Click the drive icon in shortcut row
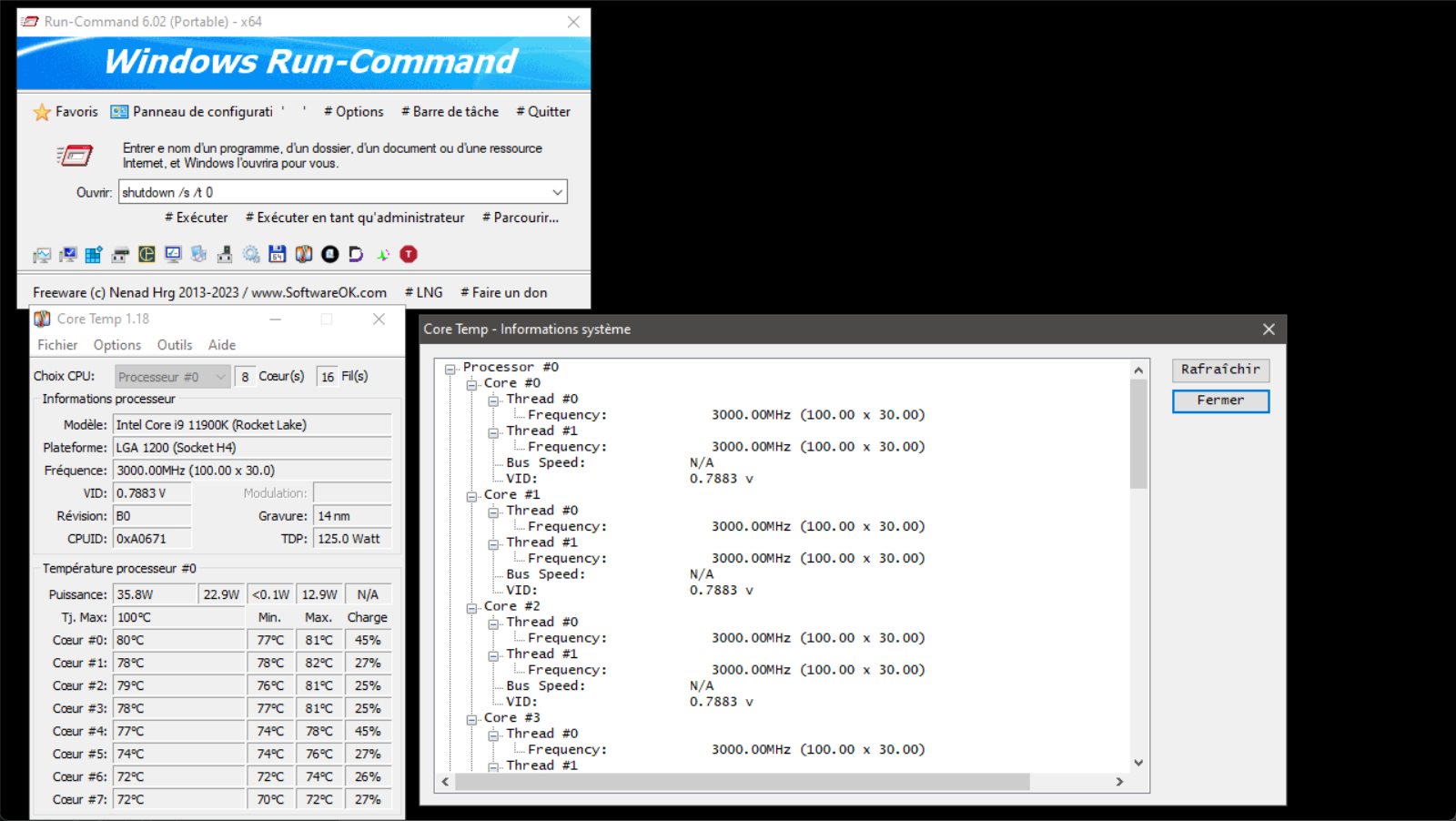1456x821 pixels. [120, 255]
